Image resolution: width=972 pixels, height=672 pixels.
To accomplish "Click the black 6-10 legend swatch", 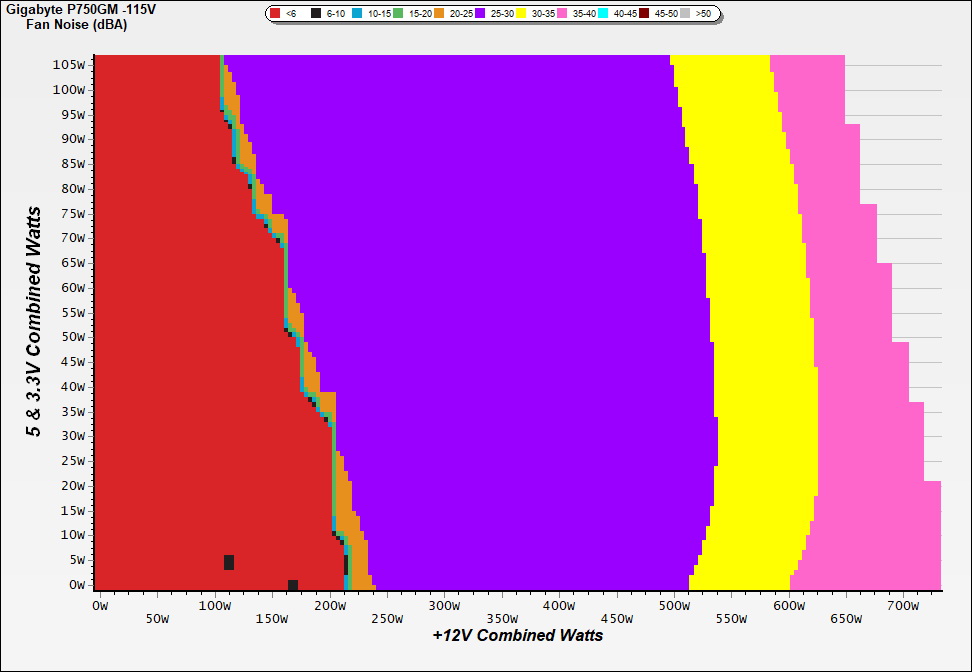I will [316, 14].
